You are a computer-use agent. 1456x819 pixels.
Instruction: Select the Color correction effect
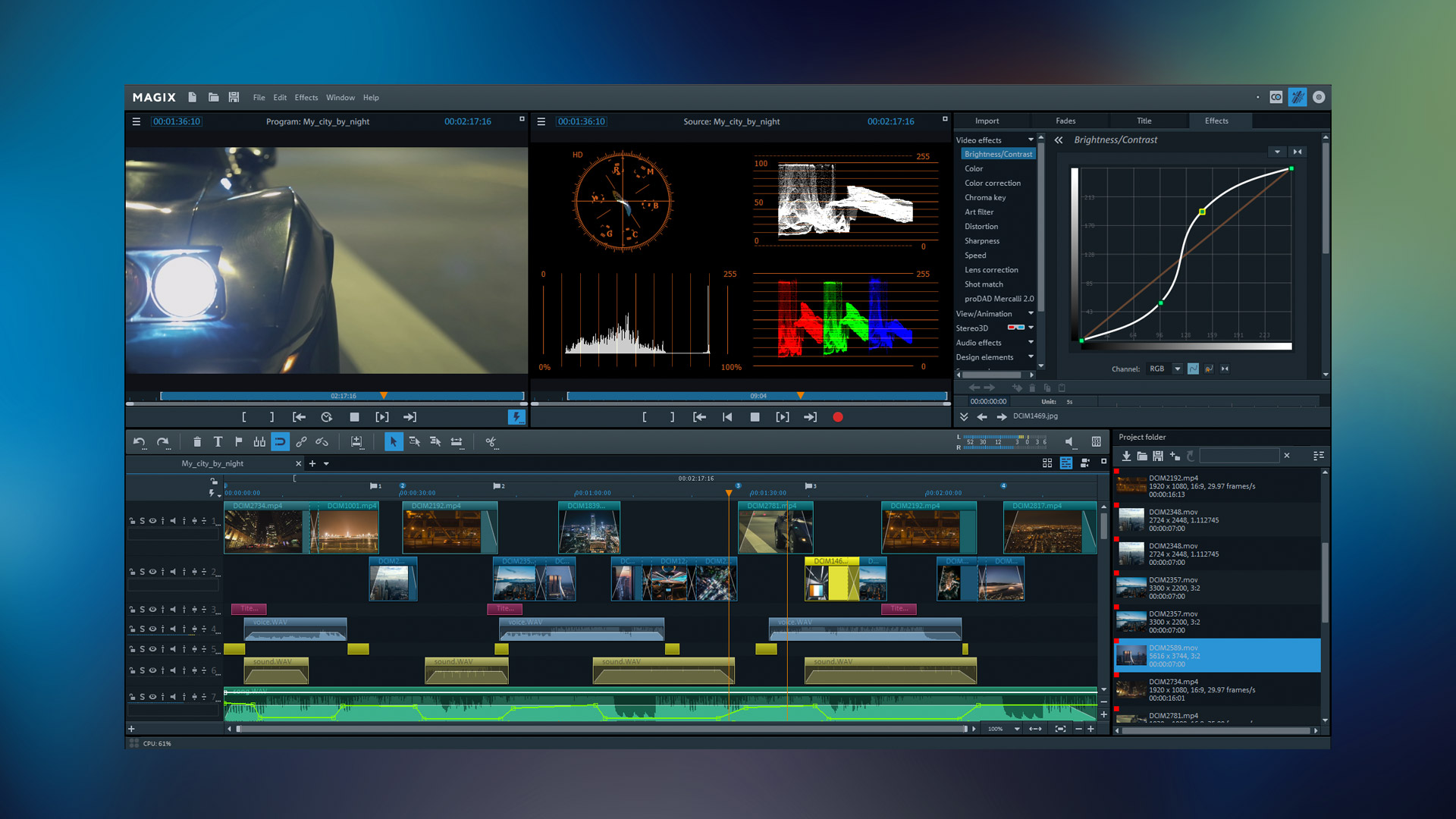tap(993, 183)
